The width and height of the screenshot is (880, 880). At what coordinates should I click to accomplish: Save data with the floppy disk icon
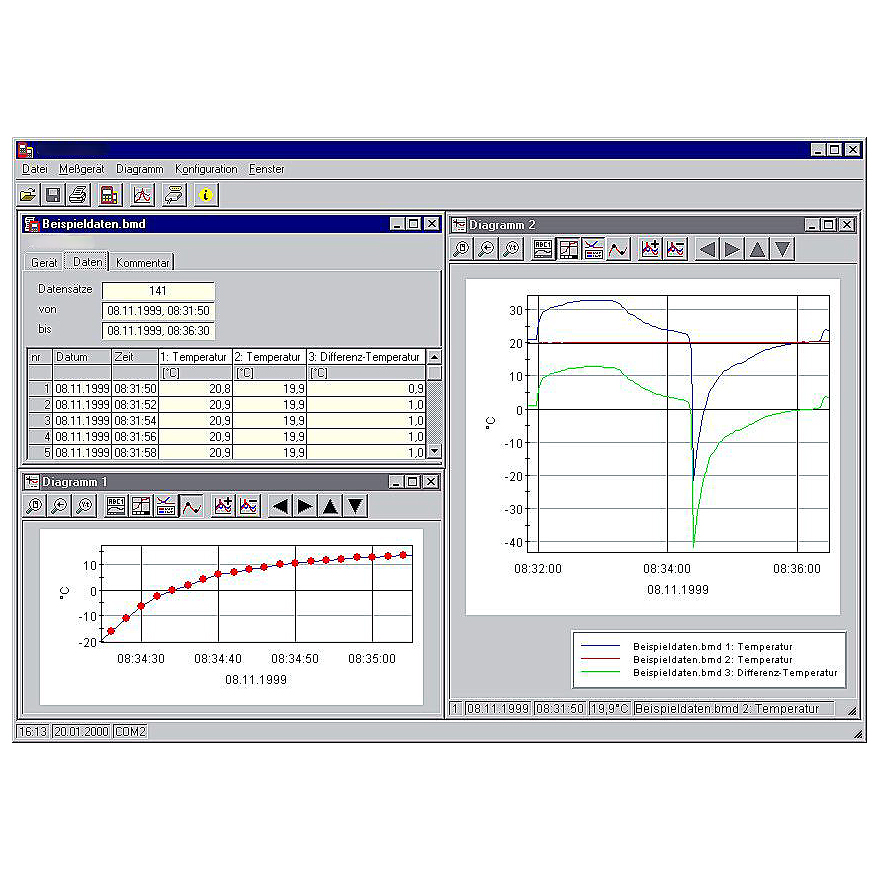click(x=53, y=195)
